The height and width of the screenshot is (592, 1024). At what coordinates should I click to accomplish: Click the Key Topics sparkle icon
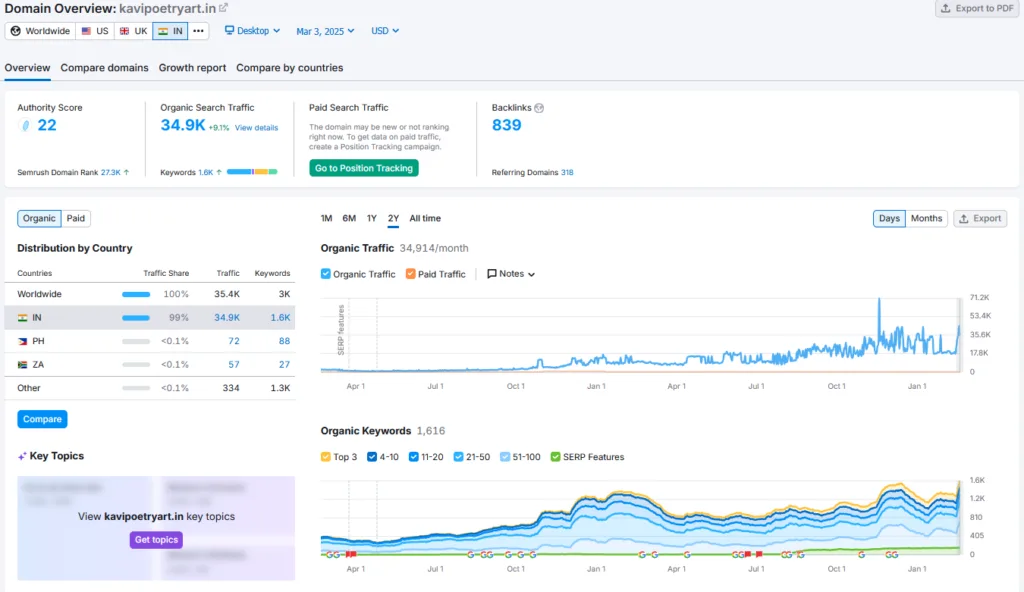coord(20,455)
